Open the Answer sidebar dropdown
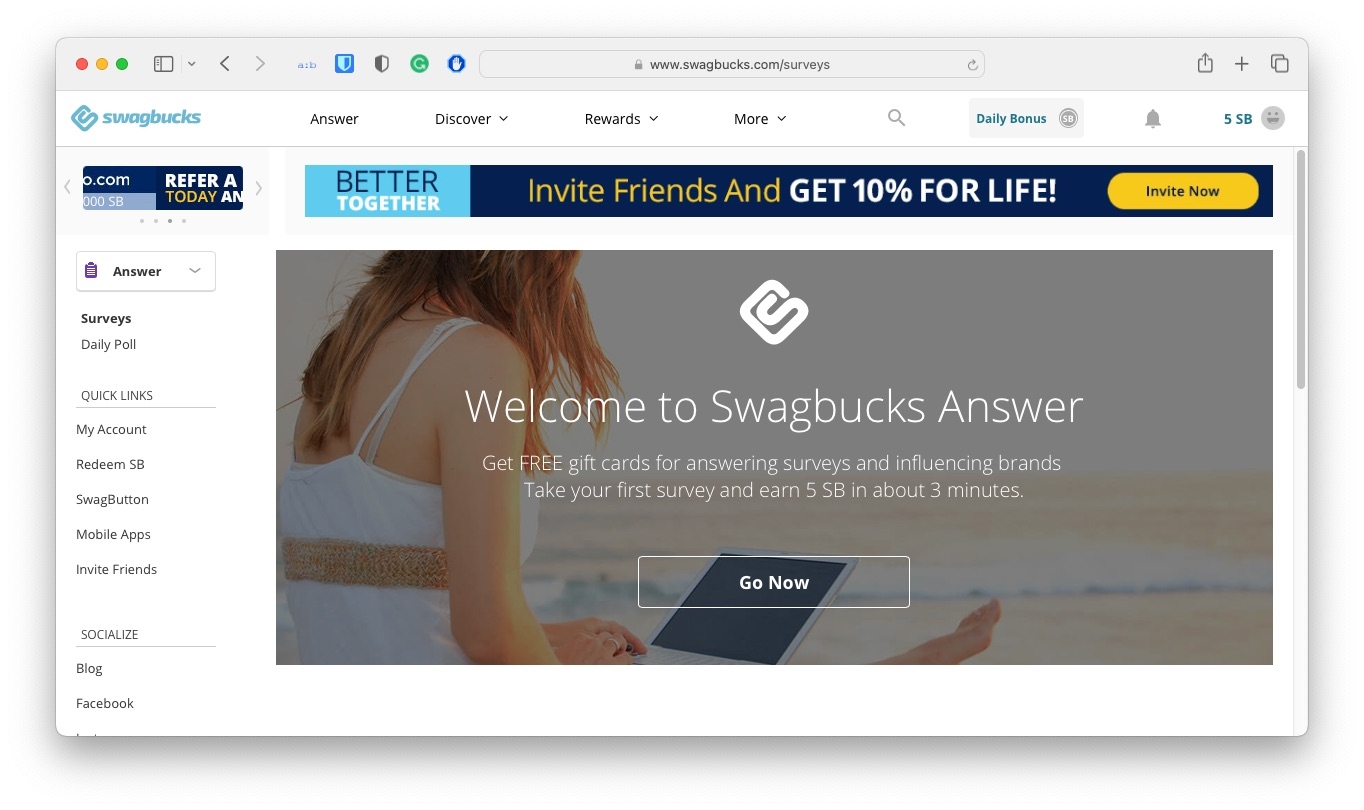 [x=146, y=271]
